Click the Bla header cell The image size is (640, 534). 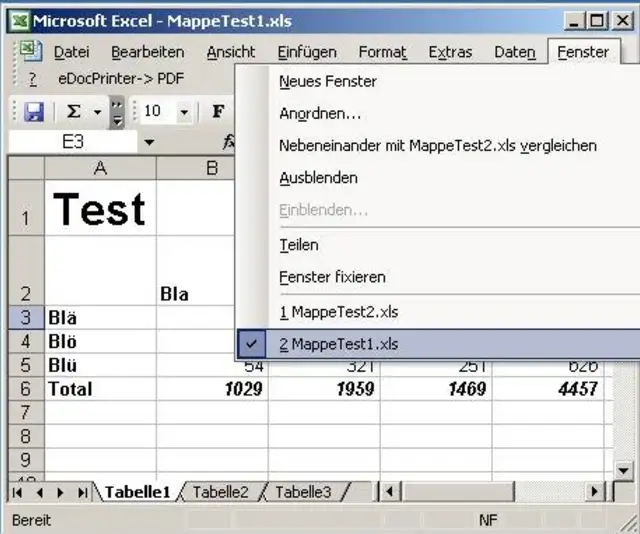[195, 271]
